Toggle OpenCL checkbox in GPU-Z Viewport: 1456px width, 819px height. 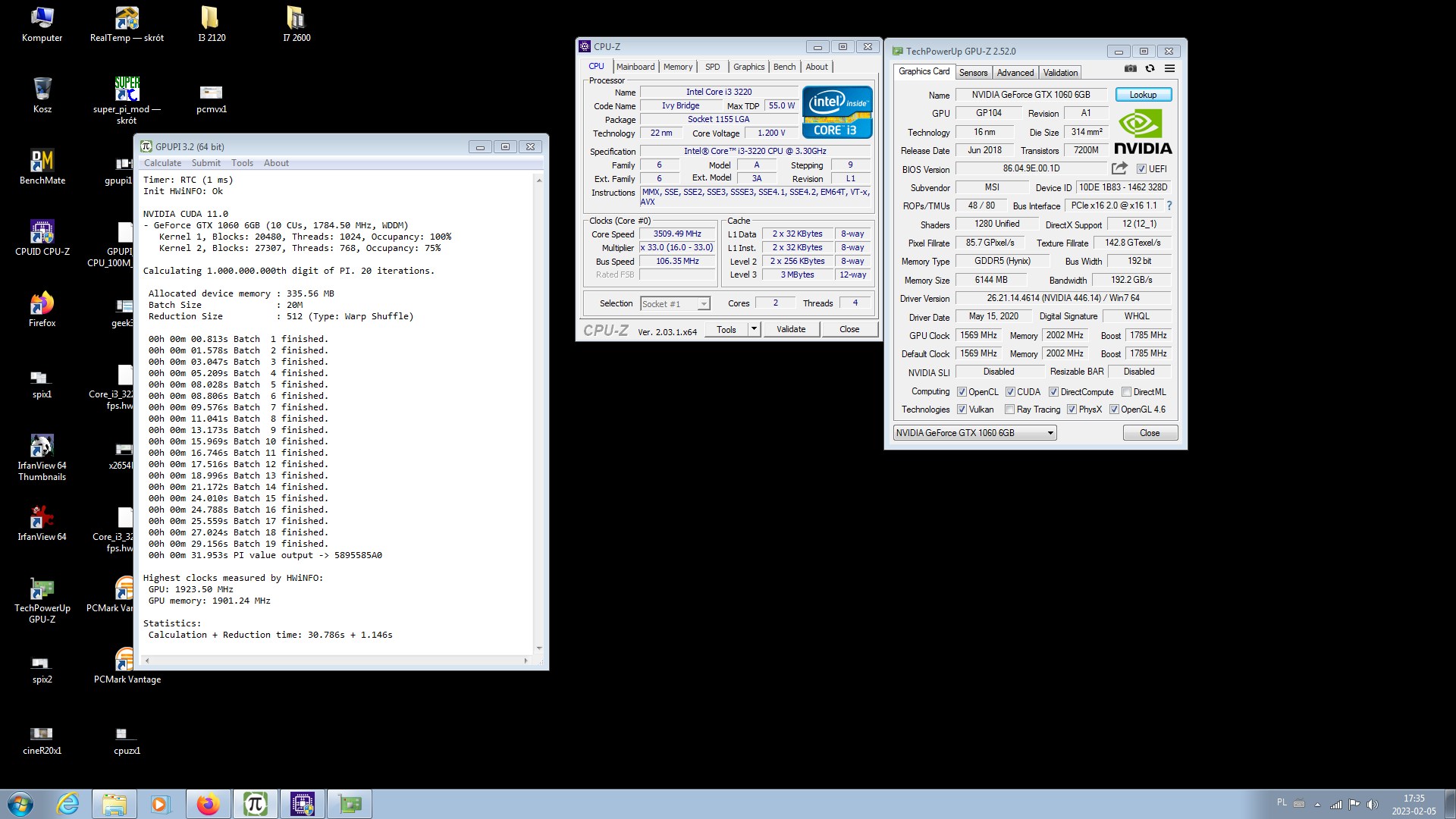click(x=962, y=392)
